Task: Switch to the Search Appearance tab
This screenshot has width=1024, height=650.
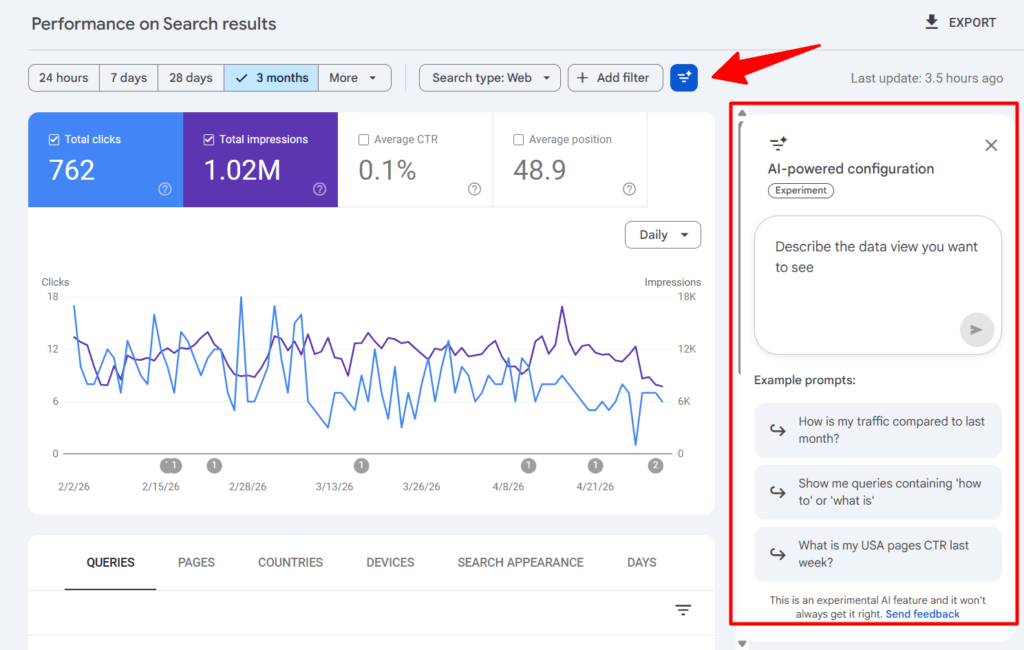Action: coord(520,562)
